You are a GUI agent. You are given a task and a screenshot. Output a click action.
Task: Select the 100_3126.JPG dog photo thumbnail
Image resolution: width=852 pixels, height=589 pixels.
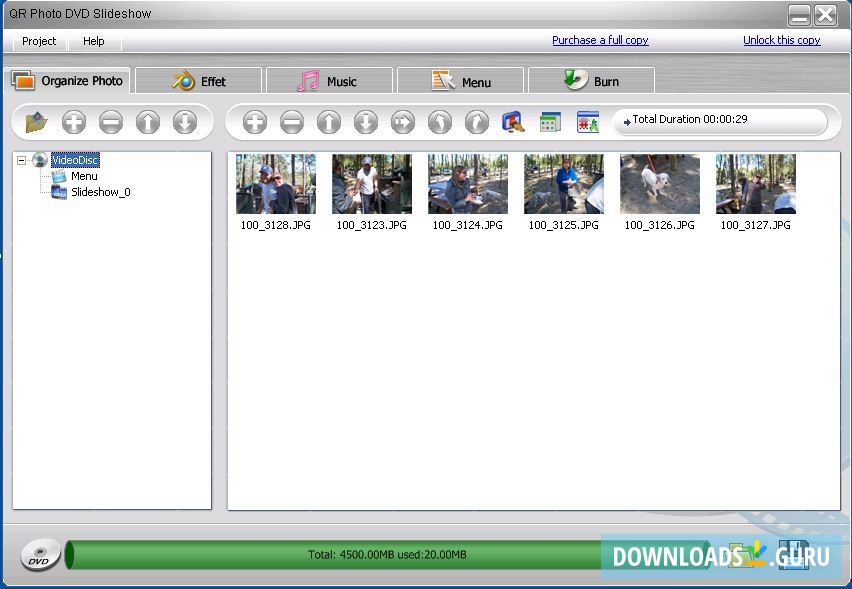pos(660,184)
